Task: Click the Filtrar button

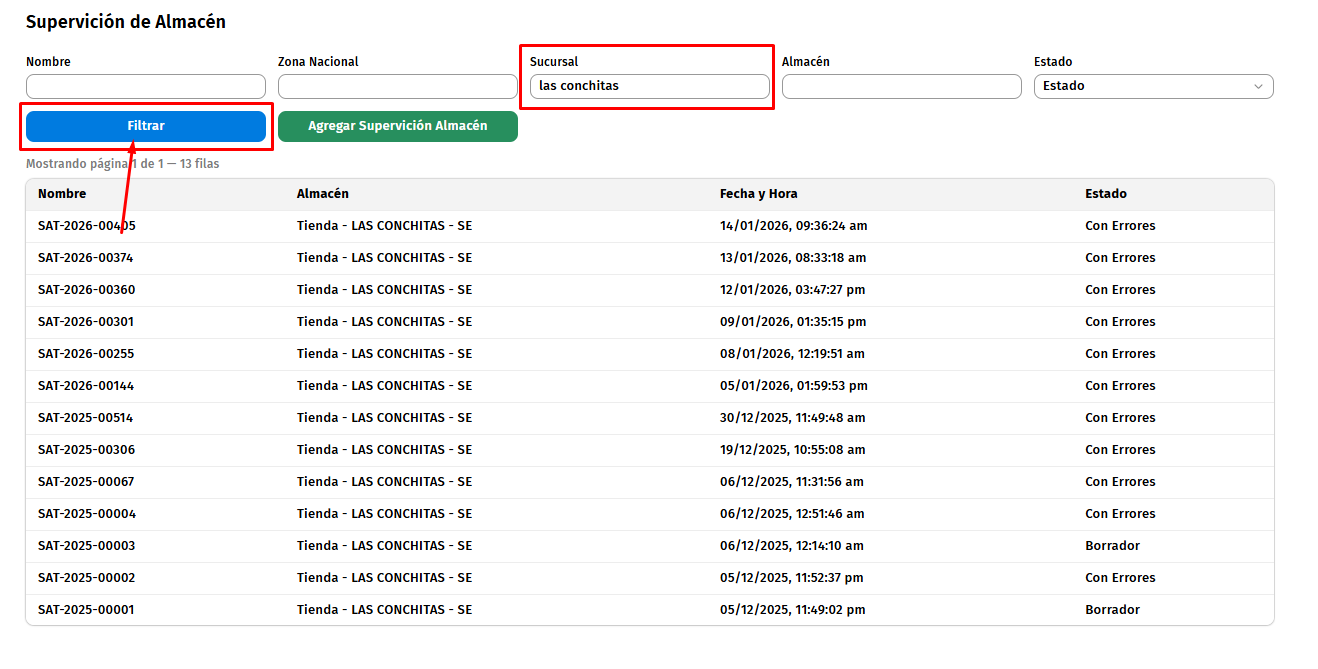Action: [146, 126]
